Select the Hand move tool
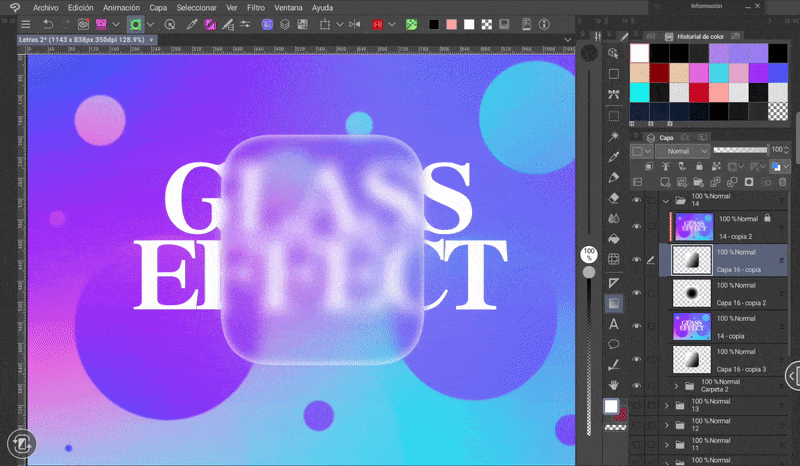Image resolution: width=800 pixels, height=466 pixels. [x=614, y=385]
